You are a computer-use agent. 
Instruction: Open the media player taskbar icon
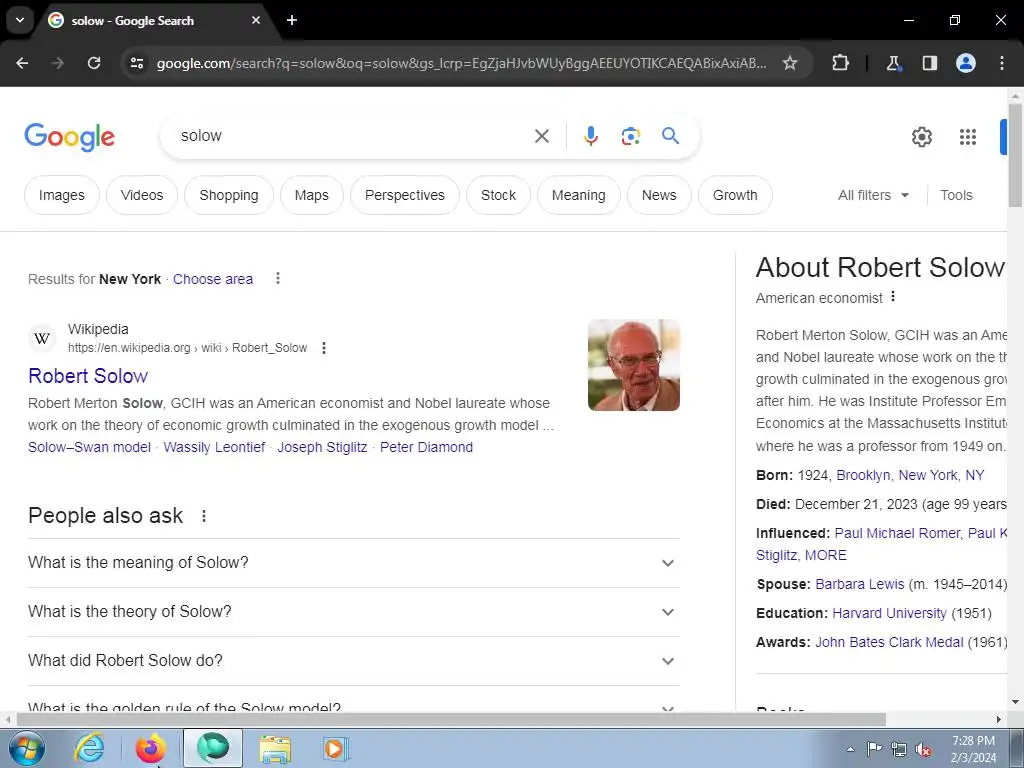[x=336, y=748]
